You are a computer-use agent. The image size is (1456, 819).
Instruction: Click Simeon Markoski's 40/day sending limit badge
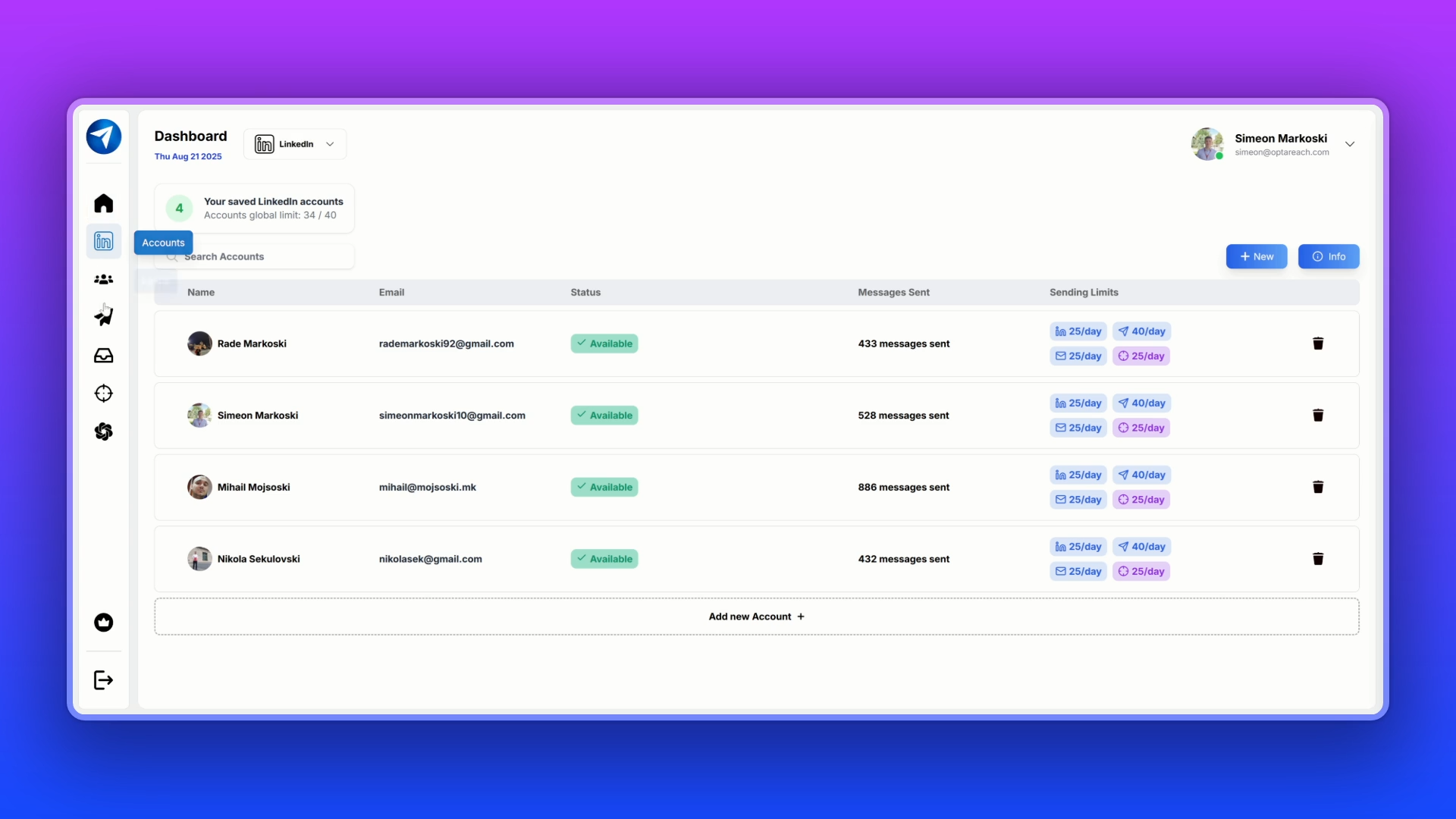coord(1141,403)
